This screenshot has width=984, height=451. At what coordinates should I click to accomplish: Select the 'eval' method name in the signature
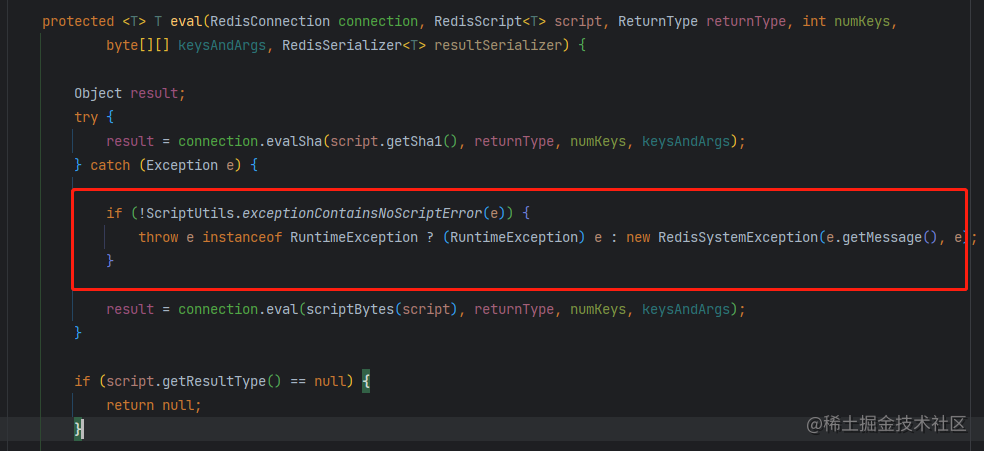coord(186,21)
